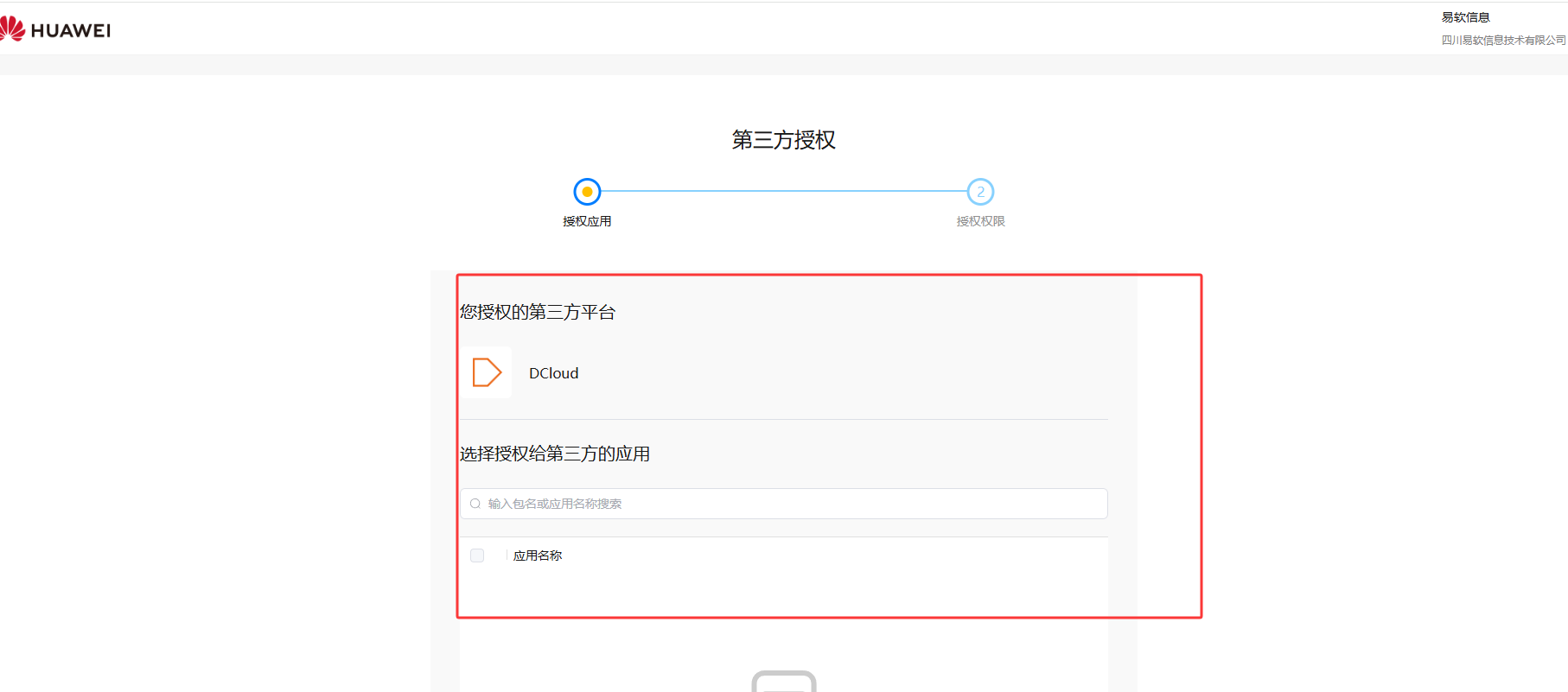Select step one 授权应用 circle
Screen dimensions: 1568x692
point(587,192)
